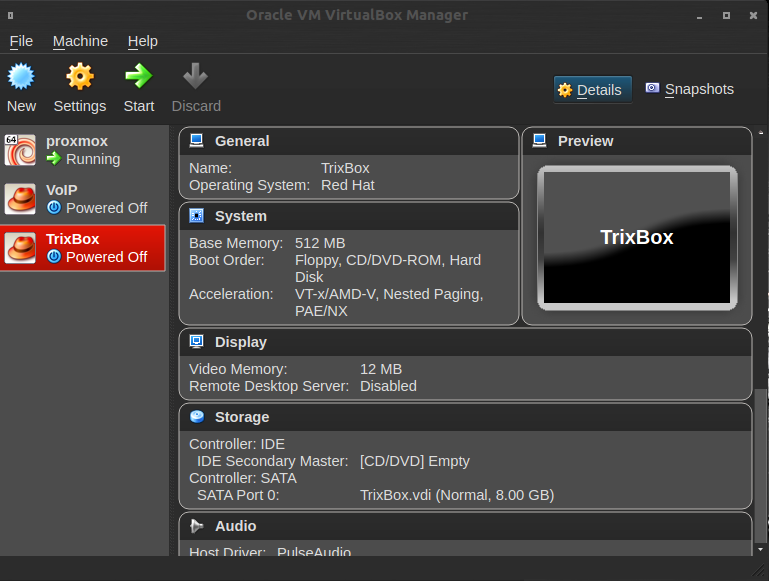Open the Audio section header link
The image size is (769, 581).
coord(235,526)
